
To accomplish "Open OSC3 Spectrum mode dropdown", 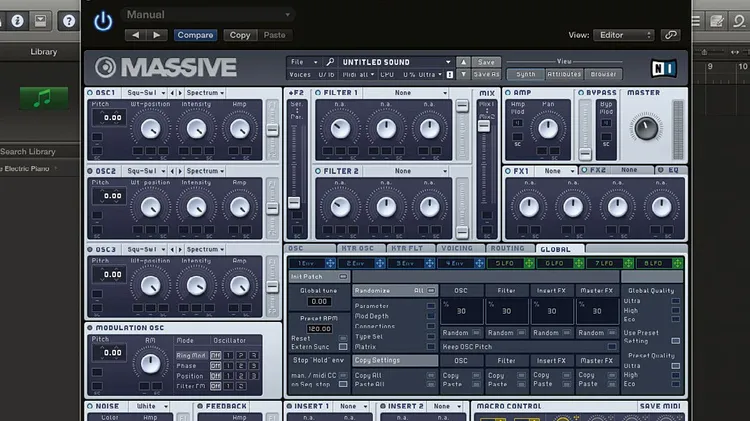I will 205,249.
